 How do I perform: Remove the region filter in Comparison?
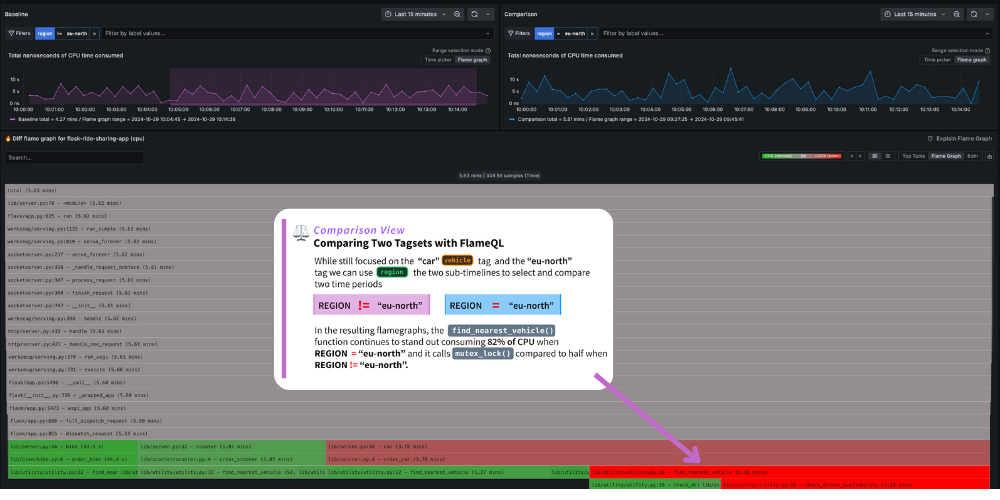point(593,33)
